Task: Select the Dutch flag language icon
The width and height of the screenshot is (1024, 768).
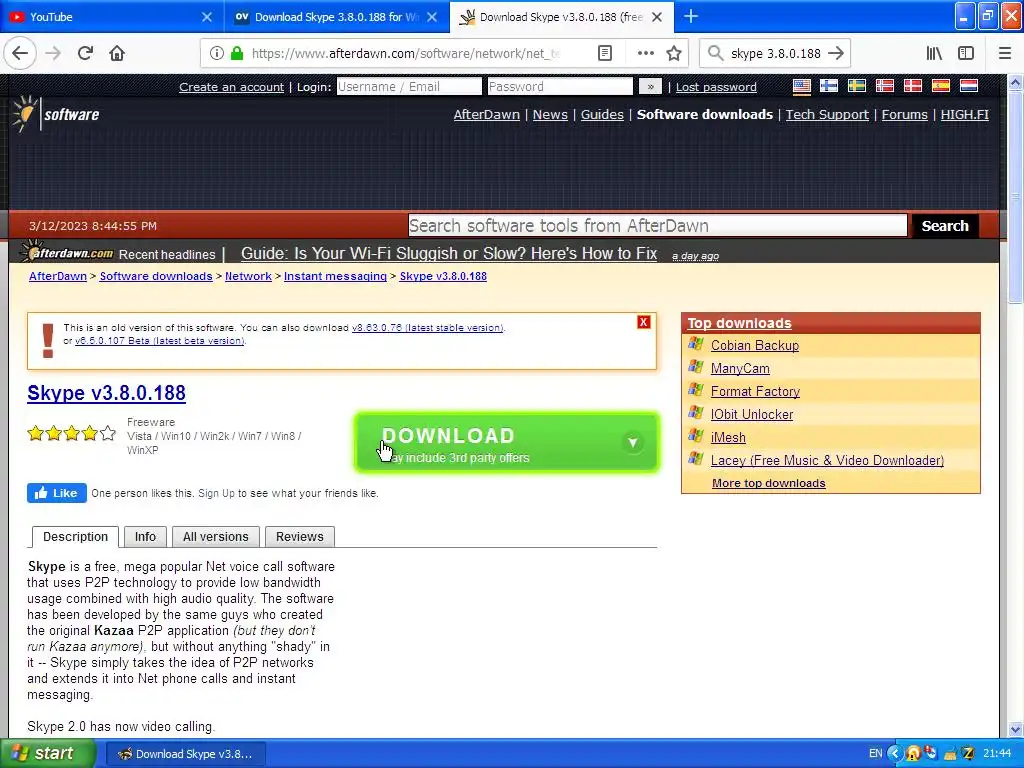Action: (968, 86)
